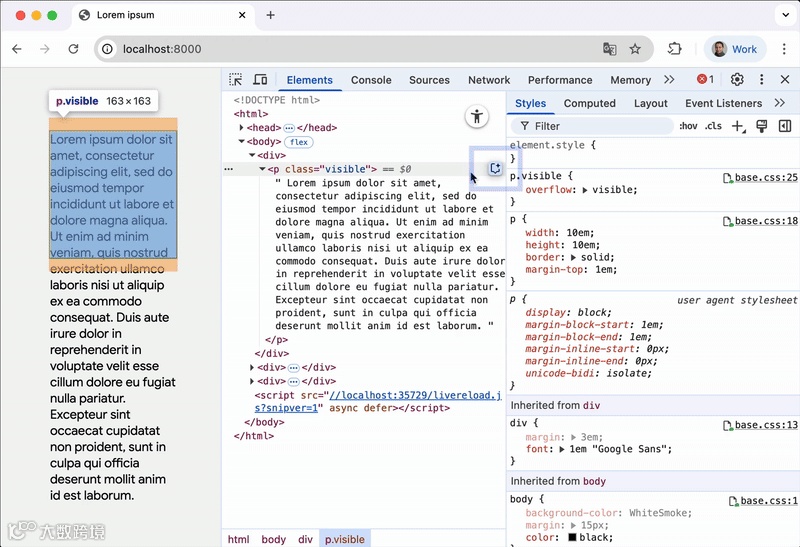This screenshot has height=547, width=800.
Task: Toggle the :hov element state panel
Action: click(688, 126)
